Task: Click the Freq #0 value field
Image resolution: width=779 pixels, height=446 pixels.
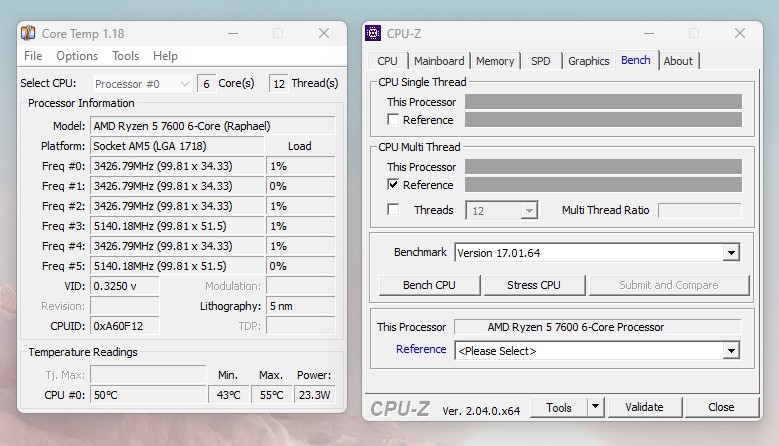Action: tap(177, 166)
